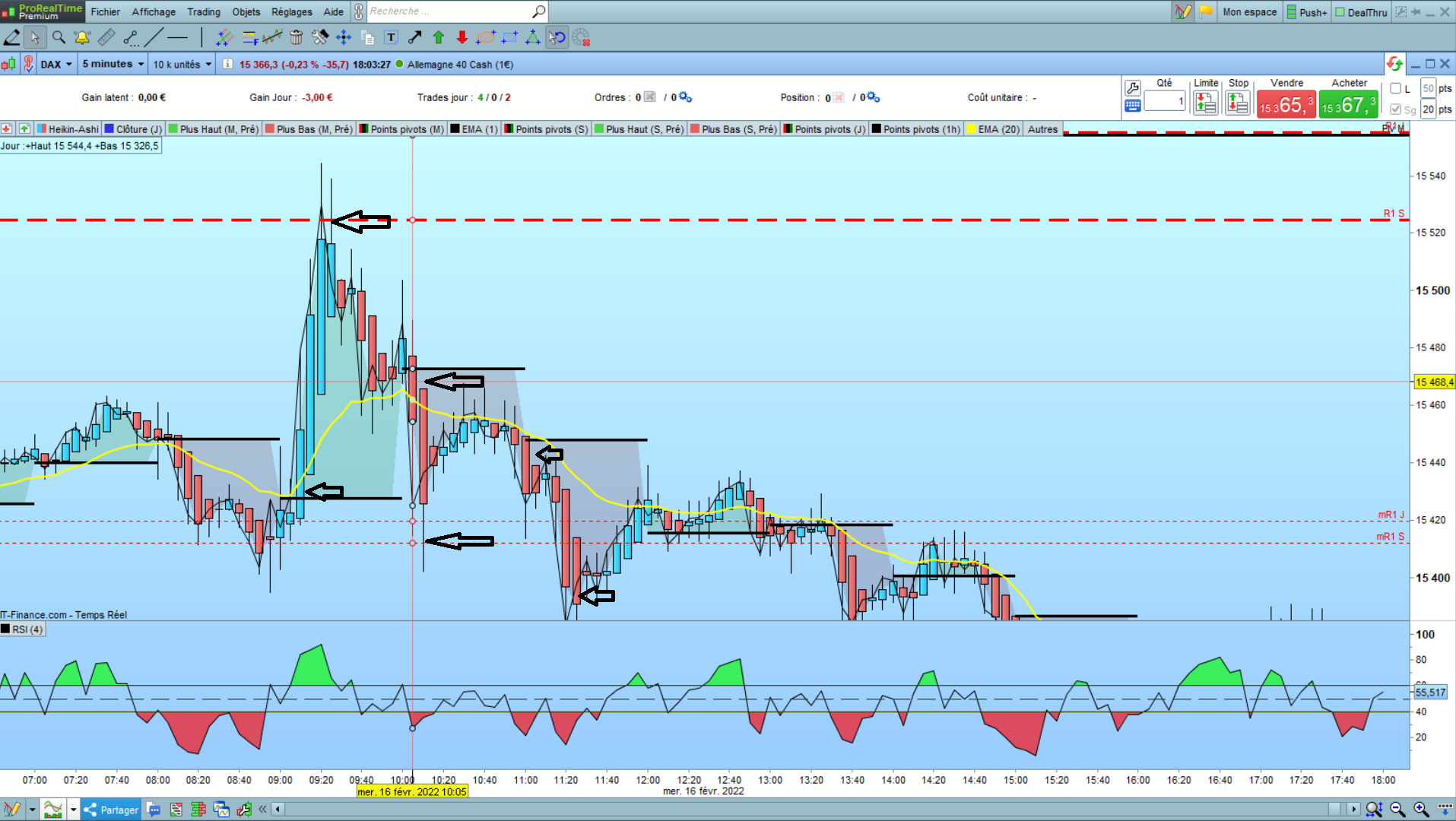Select the ruler measuring tool
Image resolution: width=1456 pixels, height=821 pixels.
click(x=106, y=37)
